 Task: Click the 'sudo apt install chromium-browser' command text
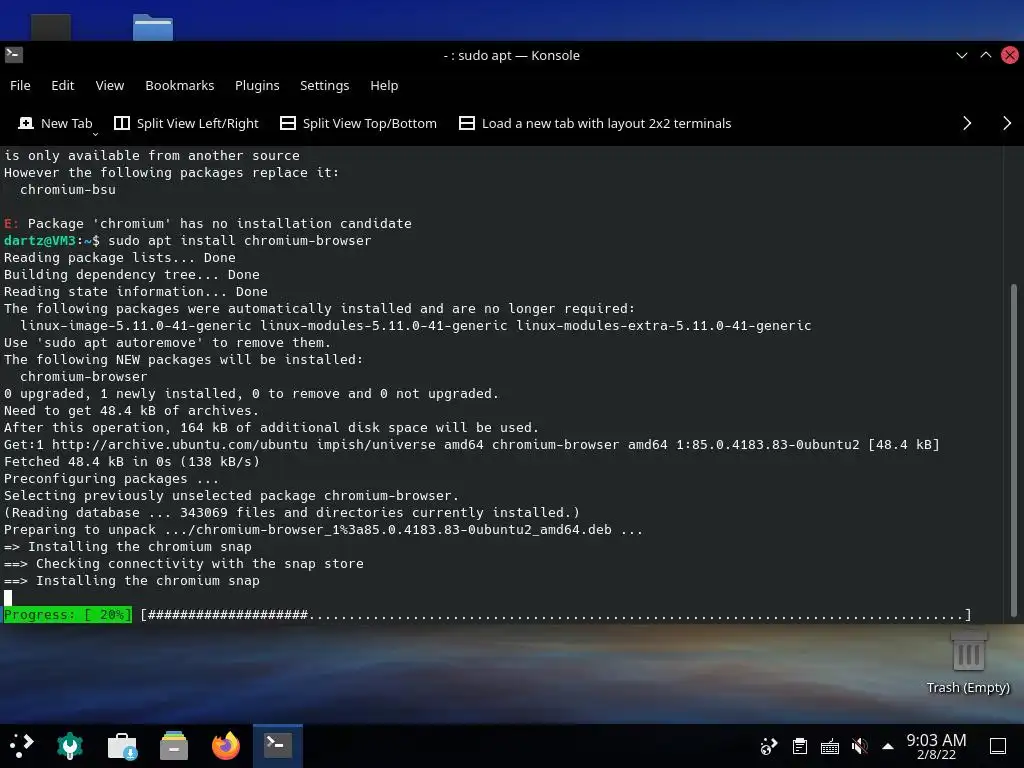[240, 240]
